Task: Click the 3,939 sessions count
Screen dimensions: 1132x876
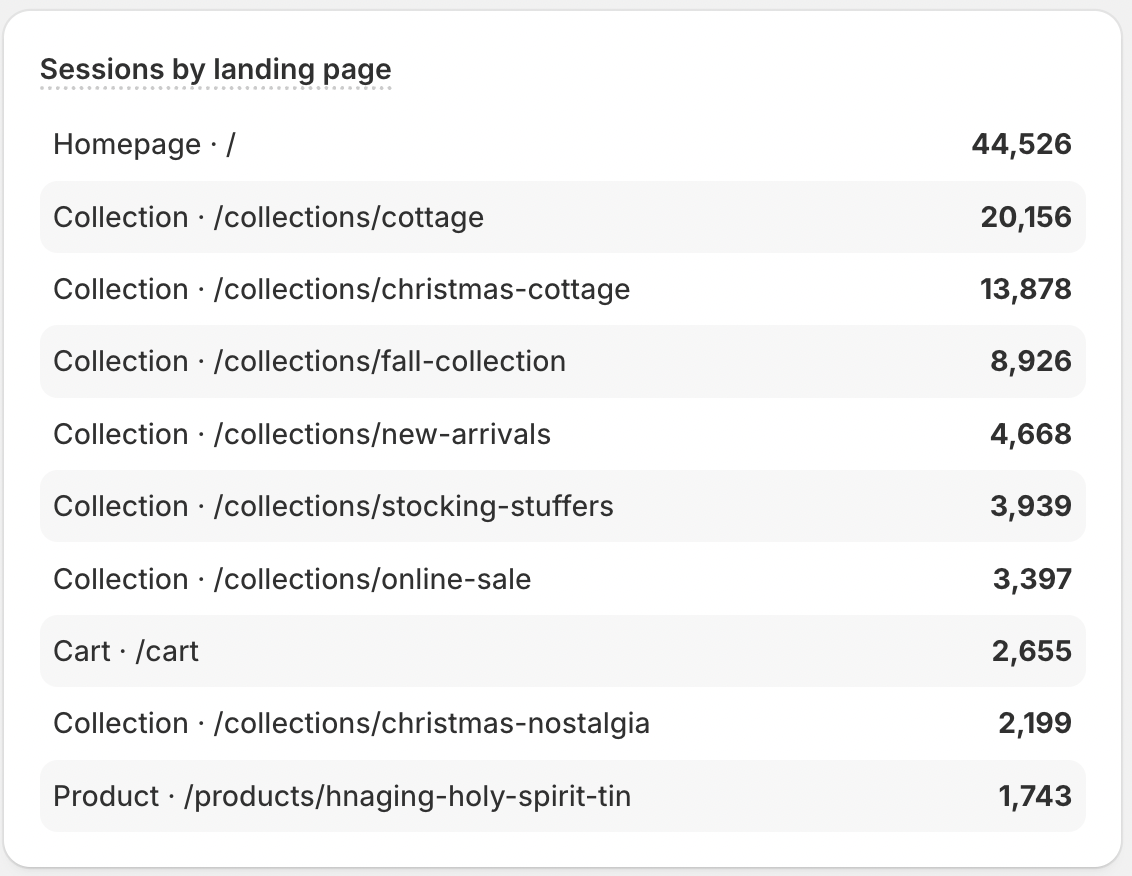Action: (x=1030, y=506)
